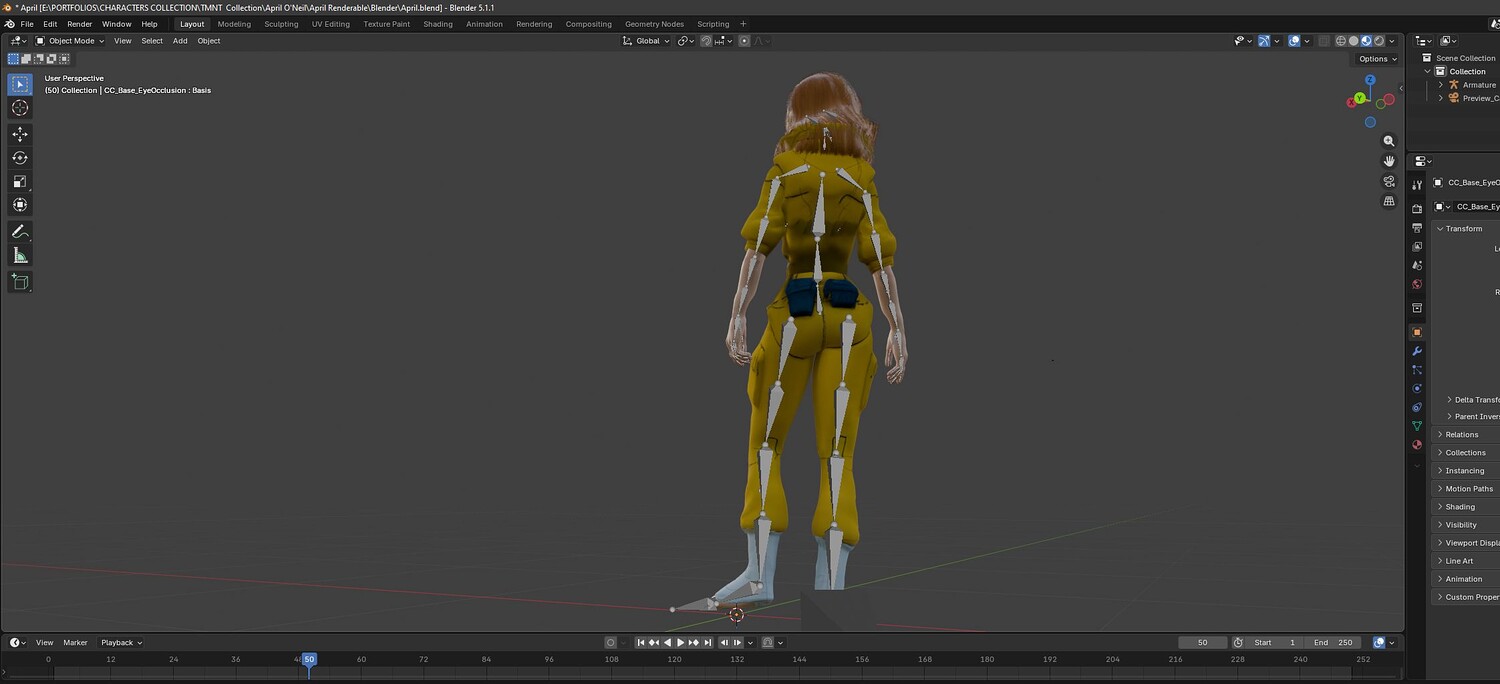Open the timeline Marker menu
Image resolution: width=1500 pixels, height=684 pixels.
point(76,643)
